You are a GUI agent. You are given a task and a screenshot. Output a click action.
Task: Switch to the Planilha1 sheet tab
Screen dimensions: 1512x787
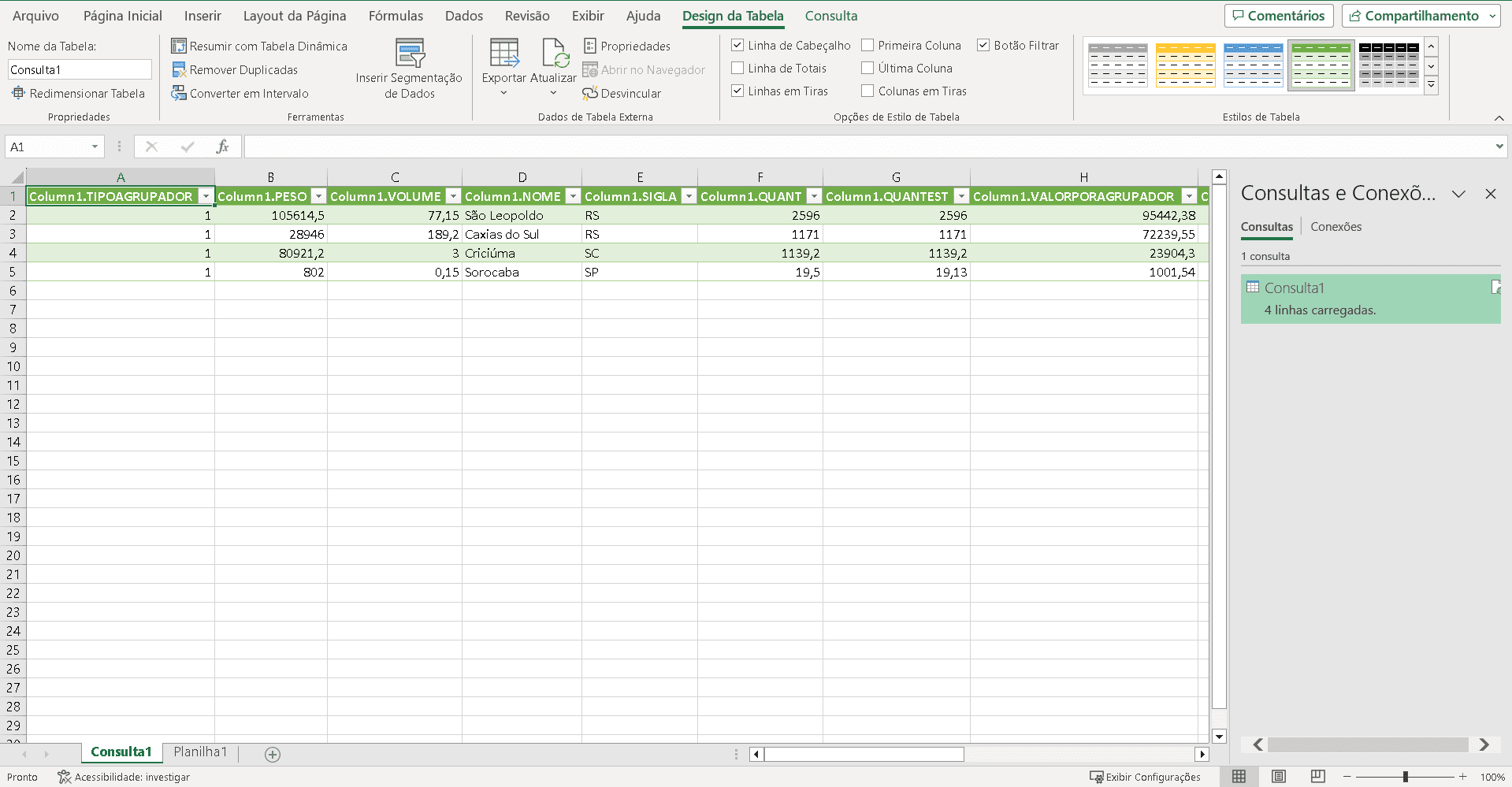(200, 752)
